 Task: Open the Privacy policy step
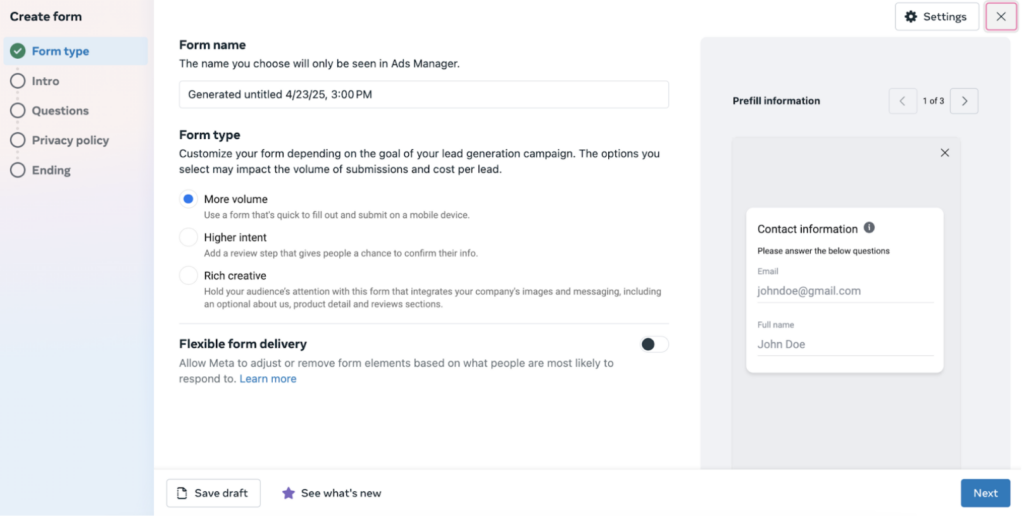[71, 140]
